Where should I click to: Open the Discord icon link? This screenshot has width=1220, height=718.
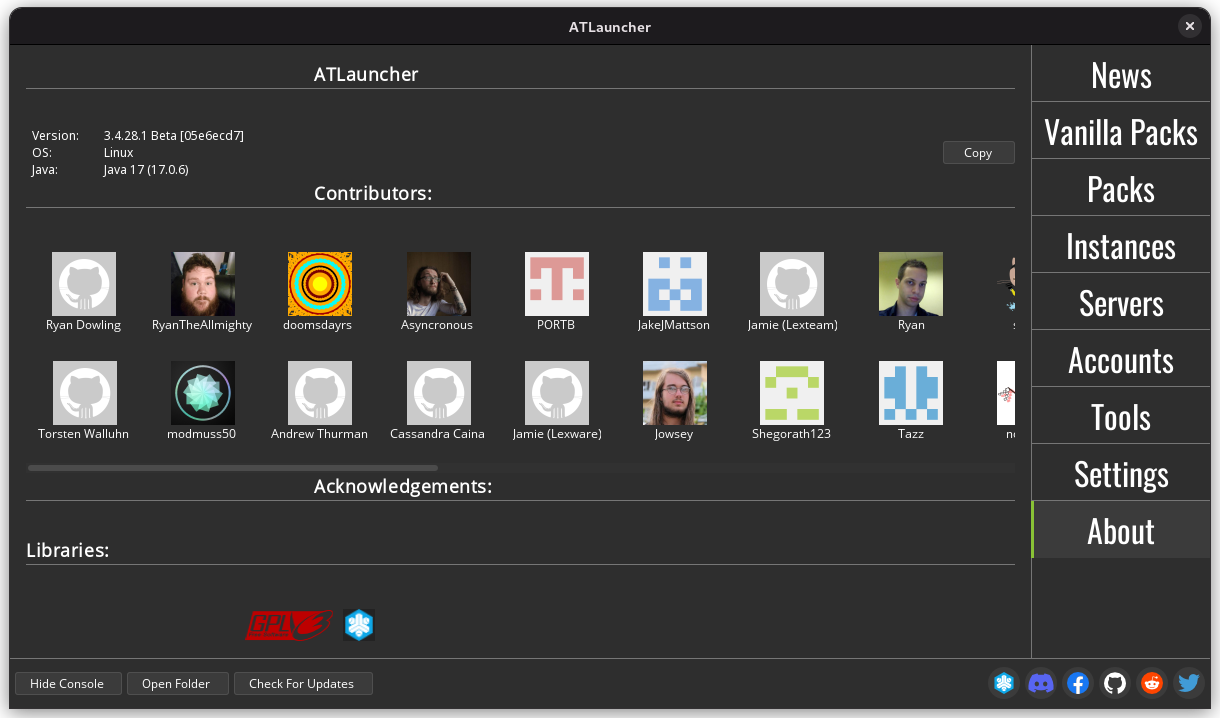[x=1041, y=683]
